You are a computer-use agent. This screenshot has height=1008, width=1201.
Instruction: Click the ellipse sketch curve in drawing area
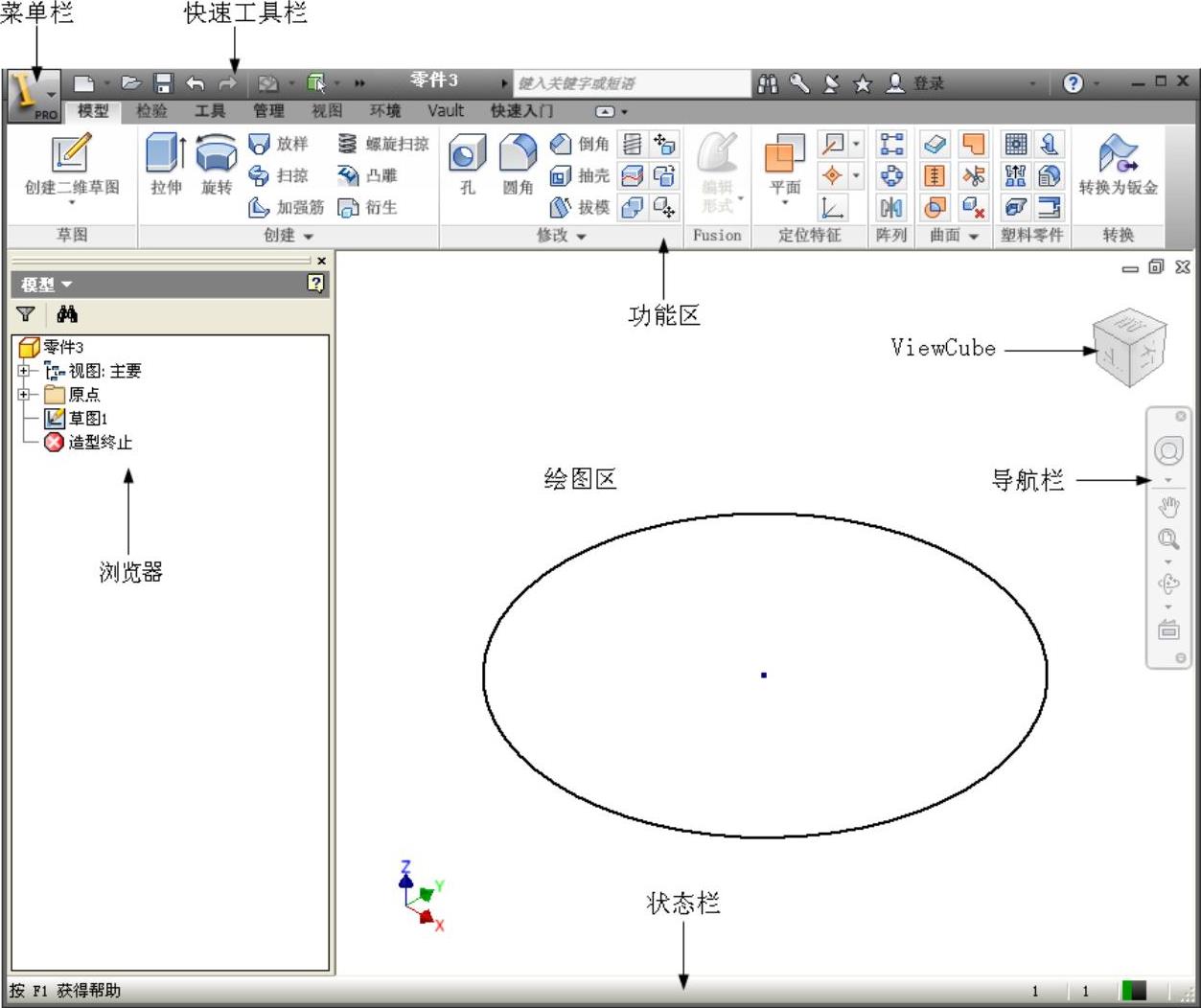tap(765, 515)
